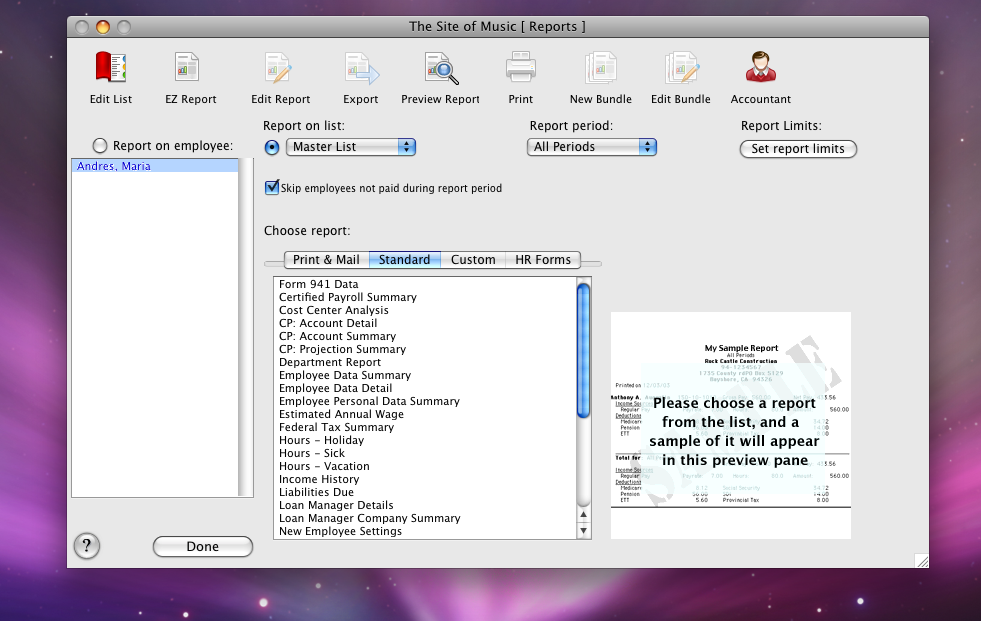This screenshot has width=981, height=621.
Task: Select Hours – Holiday report
Action: coord(425,440)
